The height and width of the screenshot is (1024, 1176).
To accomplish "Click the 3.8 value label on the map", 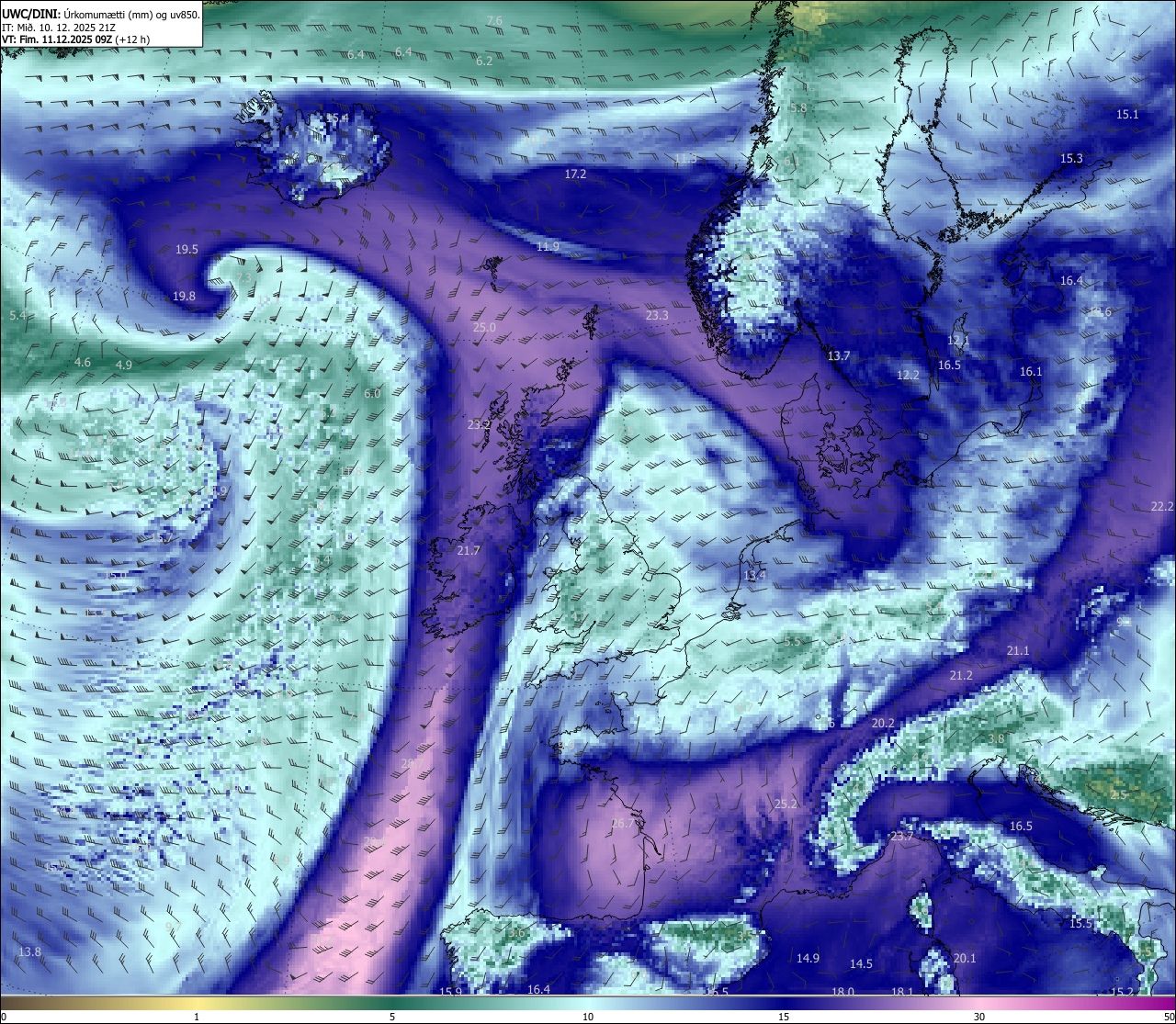I will click(996, 738).
